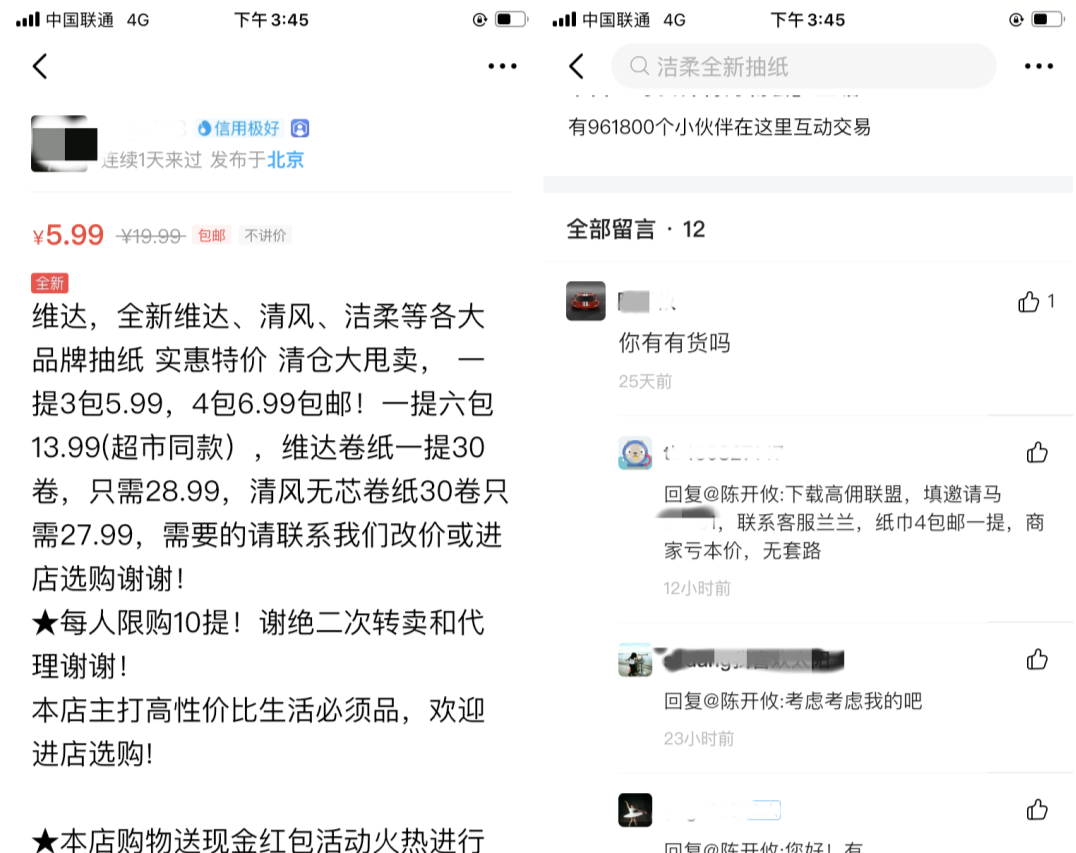Tap the ballerina avatar of last commenter
1076x853 pixels.
coord(635,810)
